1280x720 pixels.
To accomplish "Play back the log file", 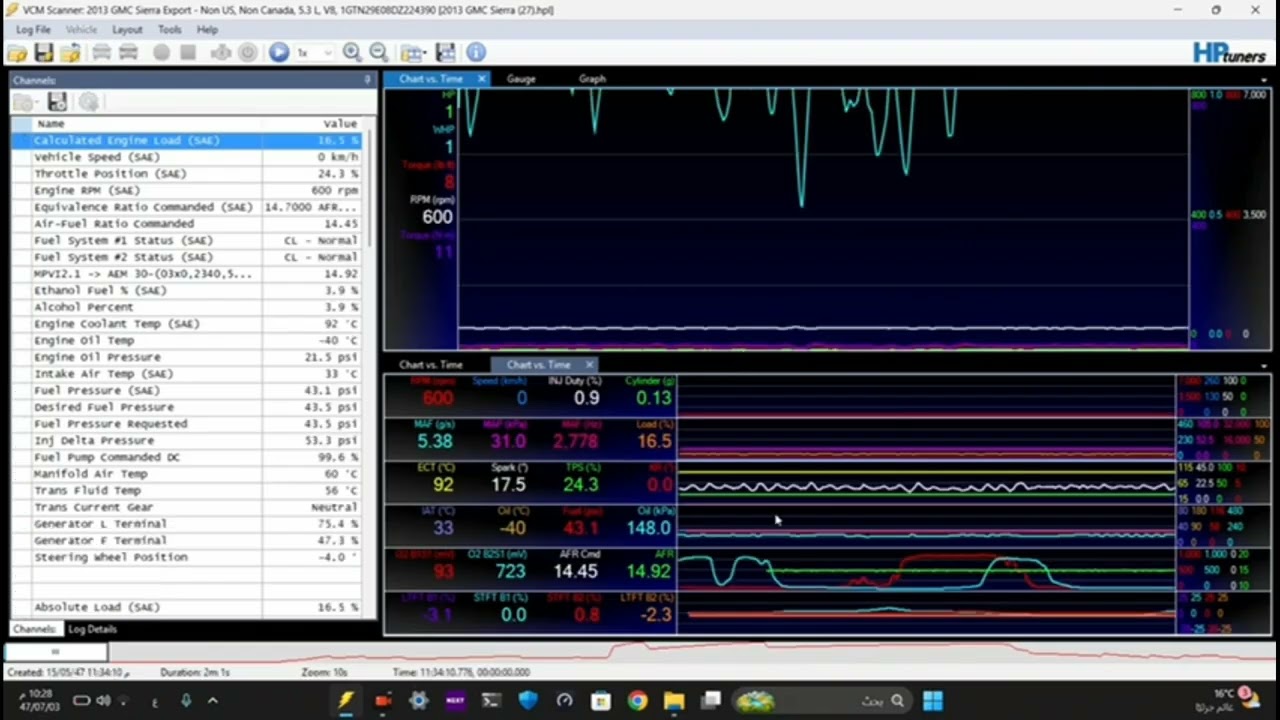I will 279,52.
